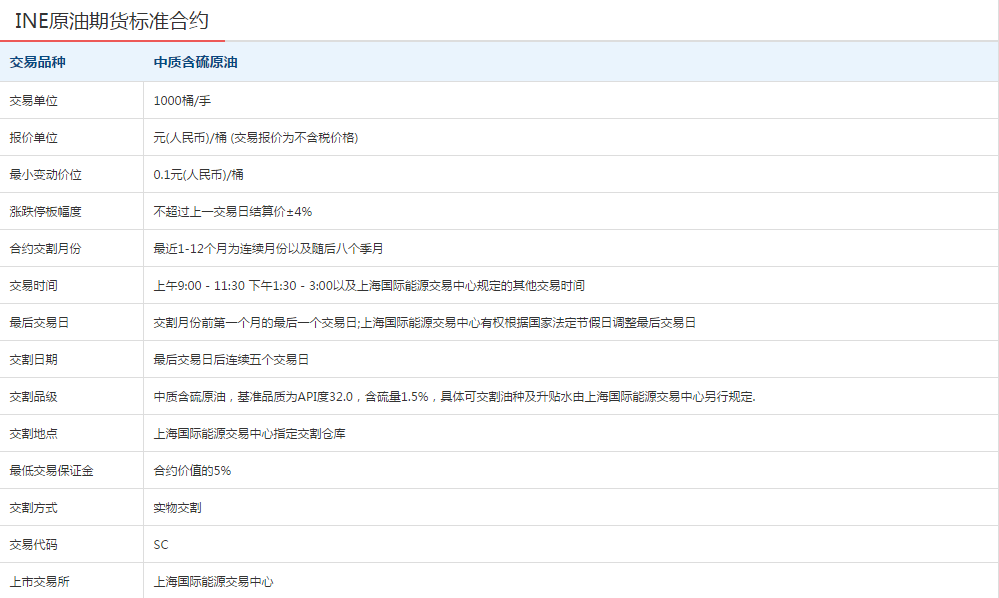Select the header value 中质含硫原油

(196, 62)
